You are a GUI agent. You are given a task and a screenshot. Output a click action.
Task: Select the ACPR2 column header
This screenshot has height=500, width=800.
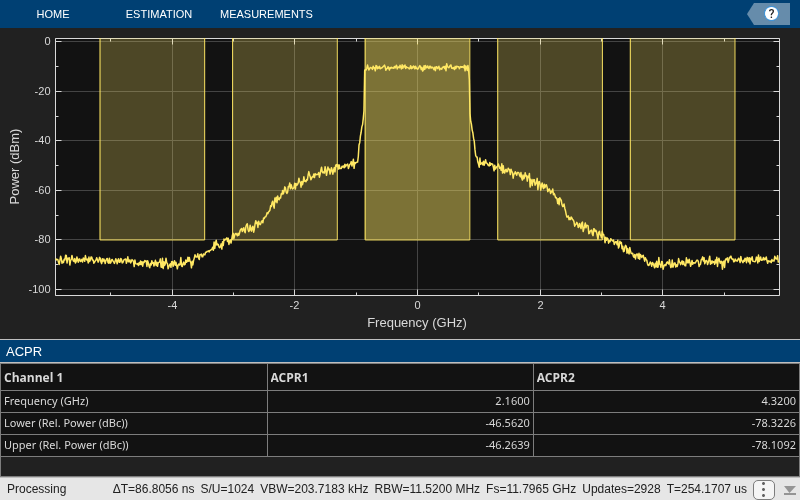pyautogui.click(x=666, y=378)
